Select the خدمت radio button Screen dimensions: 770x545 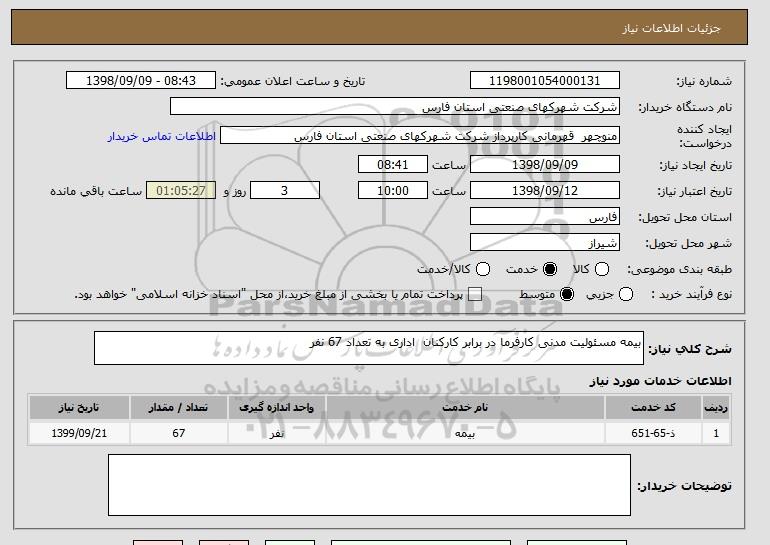pyautogui.click(x=550, y=269)
